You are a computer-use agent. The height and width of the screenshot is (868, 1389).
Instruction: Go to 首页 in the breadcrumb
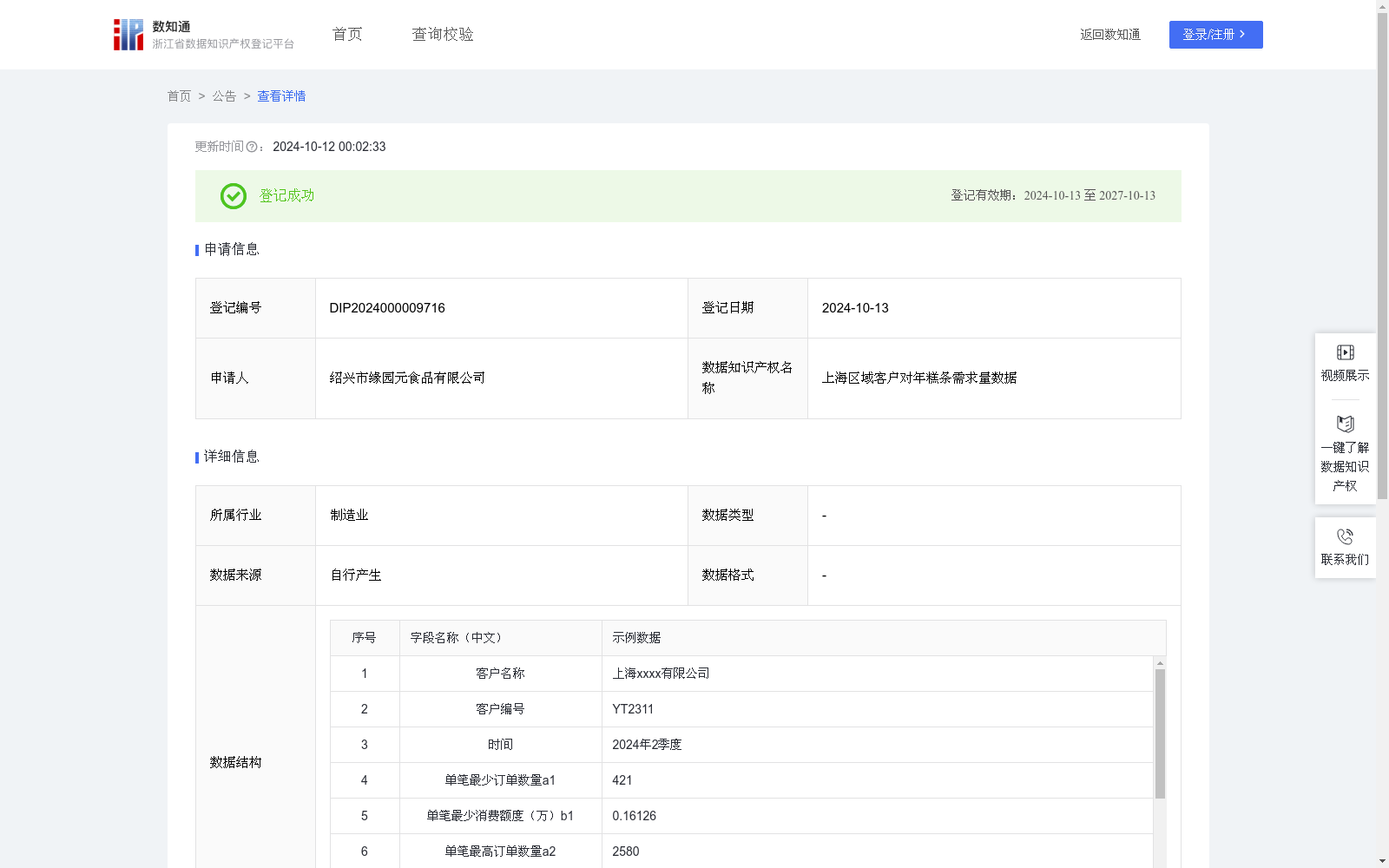point(179,96)
